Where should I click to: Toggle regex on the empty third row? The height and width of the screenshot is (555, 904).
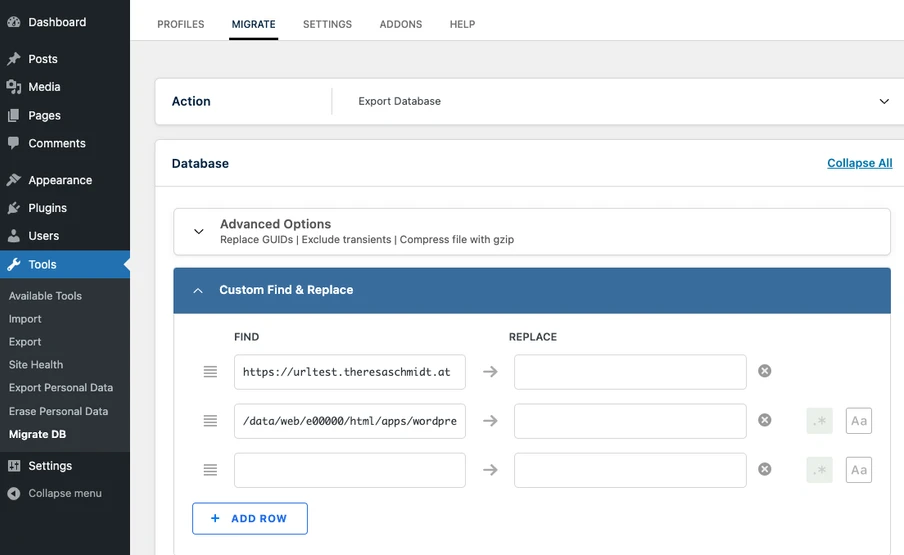pos(819,470)
